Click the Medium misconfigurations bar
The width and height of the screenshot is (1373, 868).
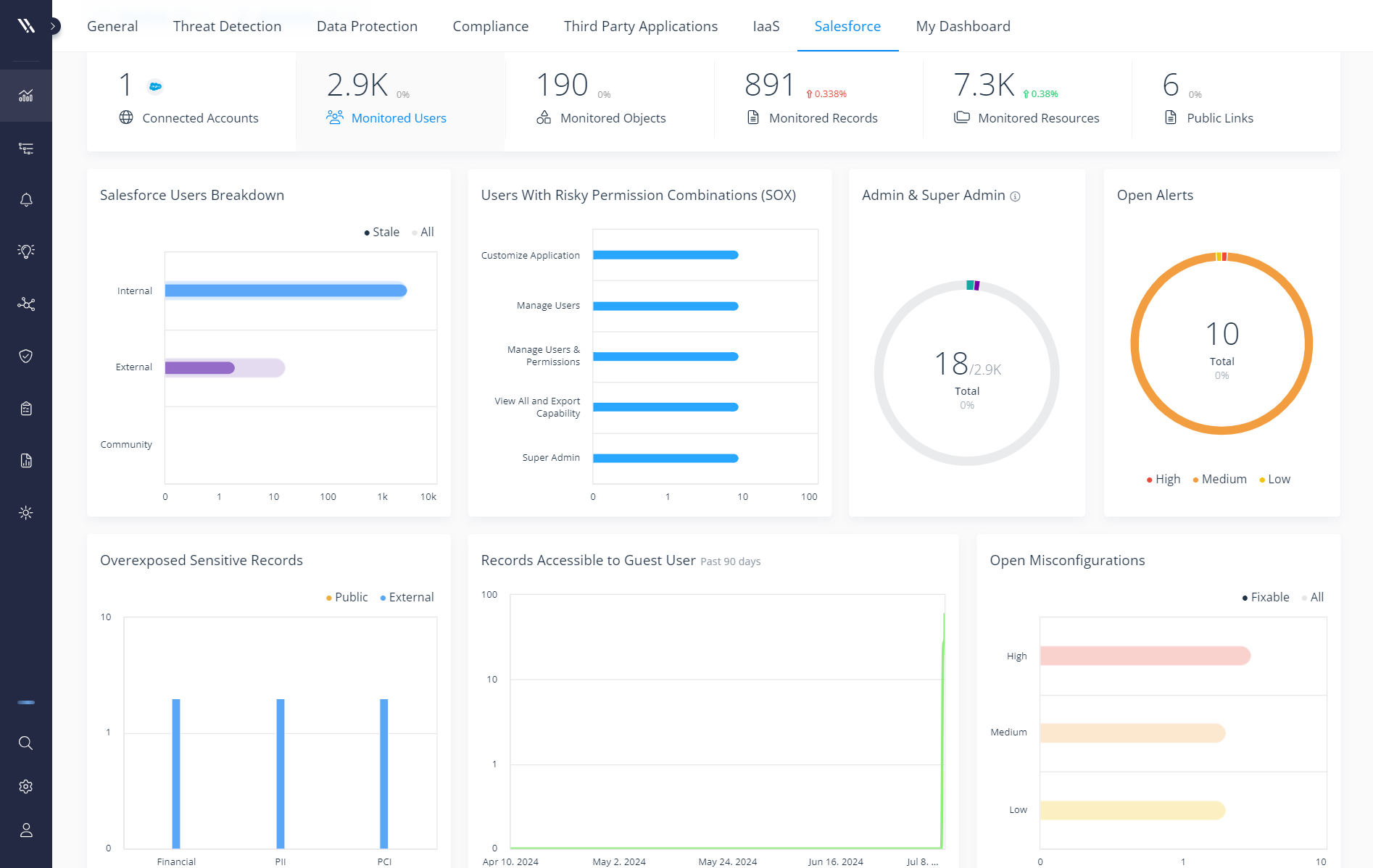click(x=1132, y=733)
